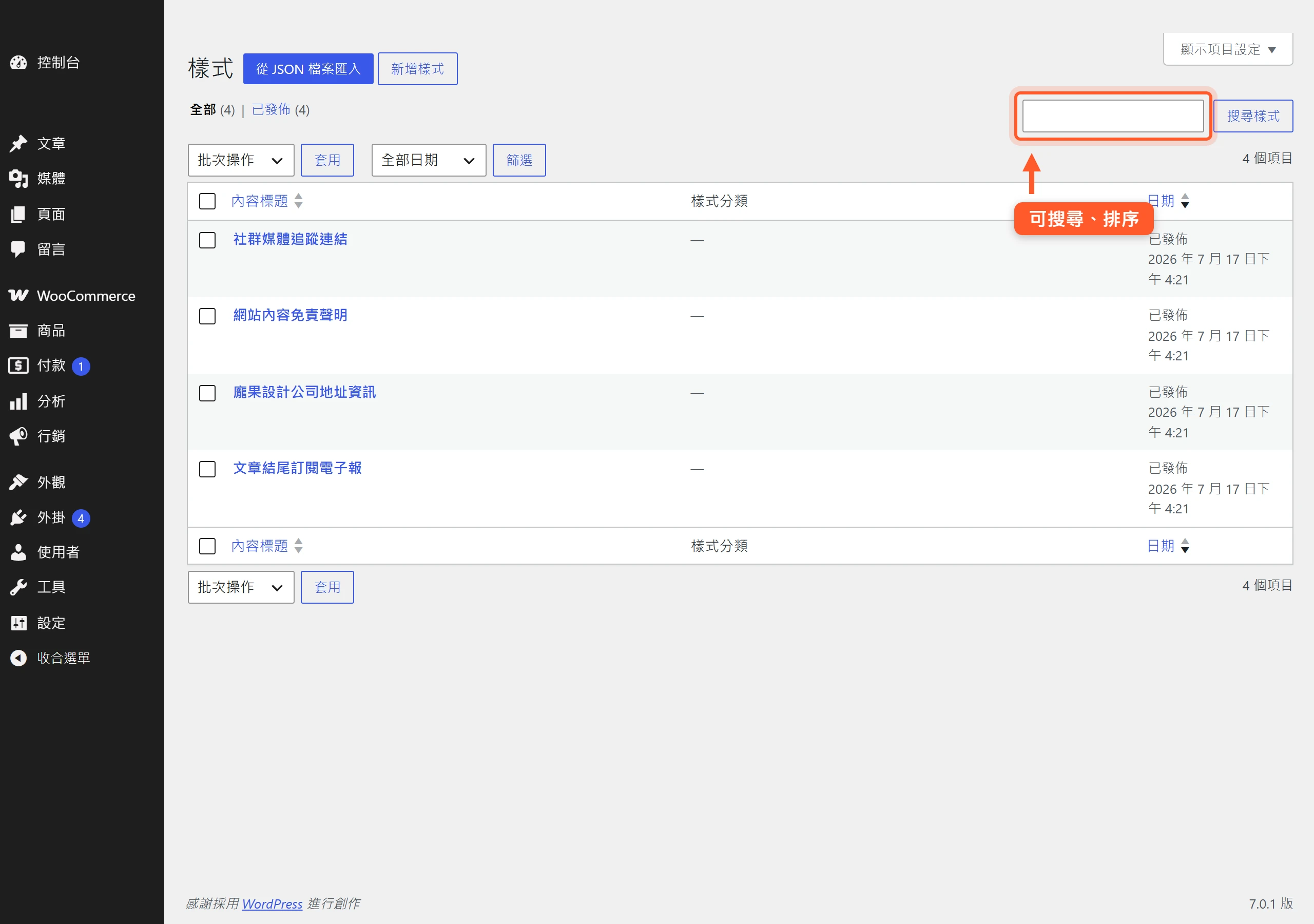Click sort arrows beside bottom 日期 footer
The image size is (1314, 924).
[1185, 546]
